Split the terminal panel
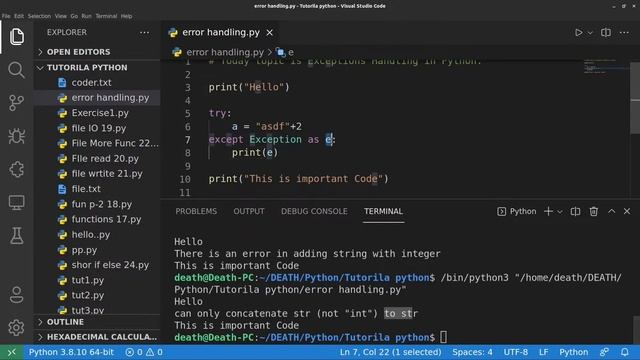 [575, 211]
